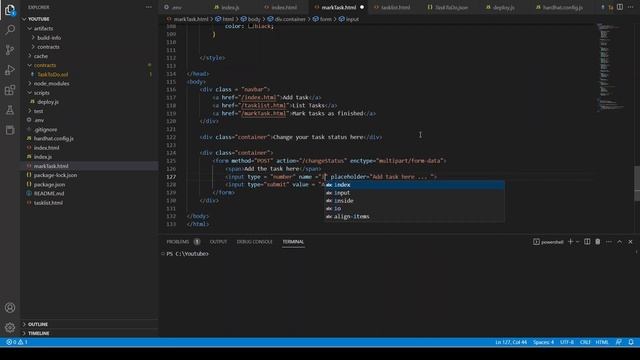Kill terminal with the trash icon

point(598,242)
